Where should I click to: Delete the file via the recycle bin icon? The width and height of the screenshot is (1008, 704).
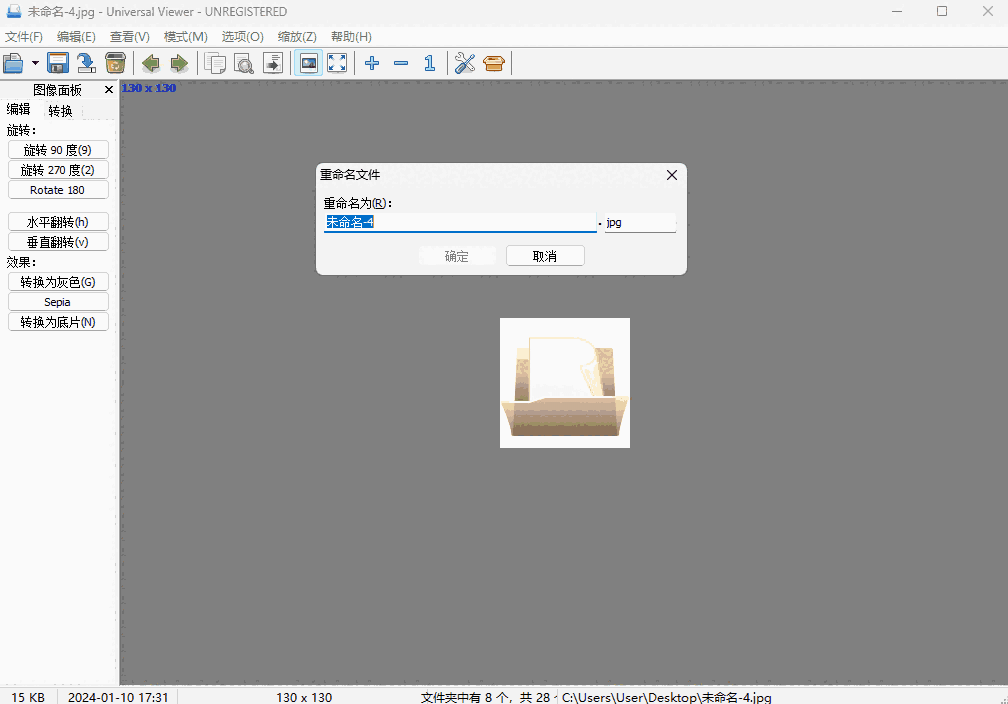(115, 63)
